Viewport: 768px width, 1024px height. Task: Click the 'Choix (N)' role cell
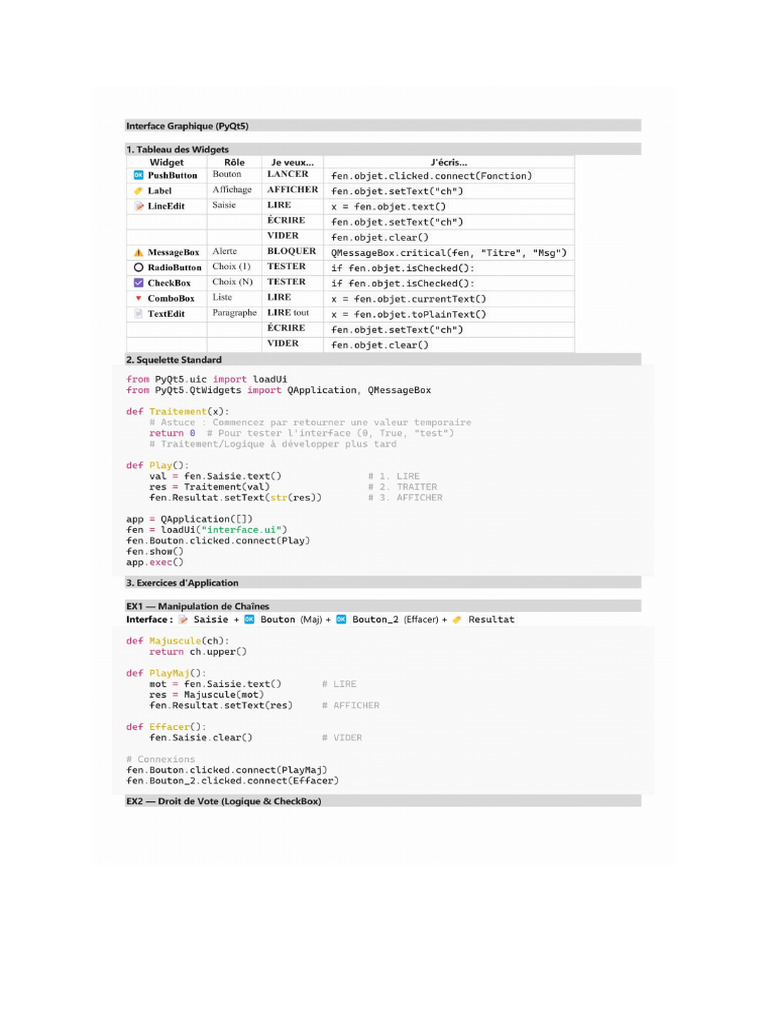pyautogui.click(x=232, y=281)
